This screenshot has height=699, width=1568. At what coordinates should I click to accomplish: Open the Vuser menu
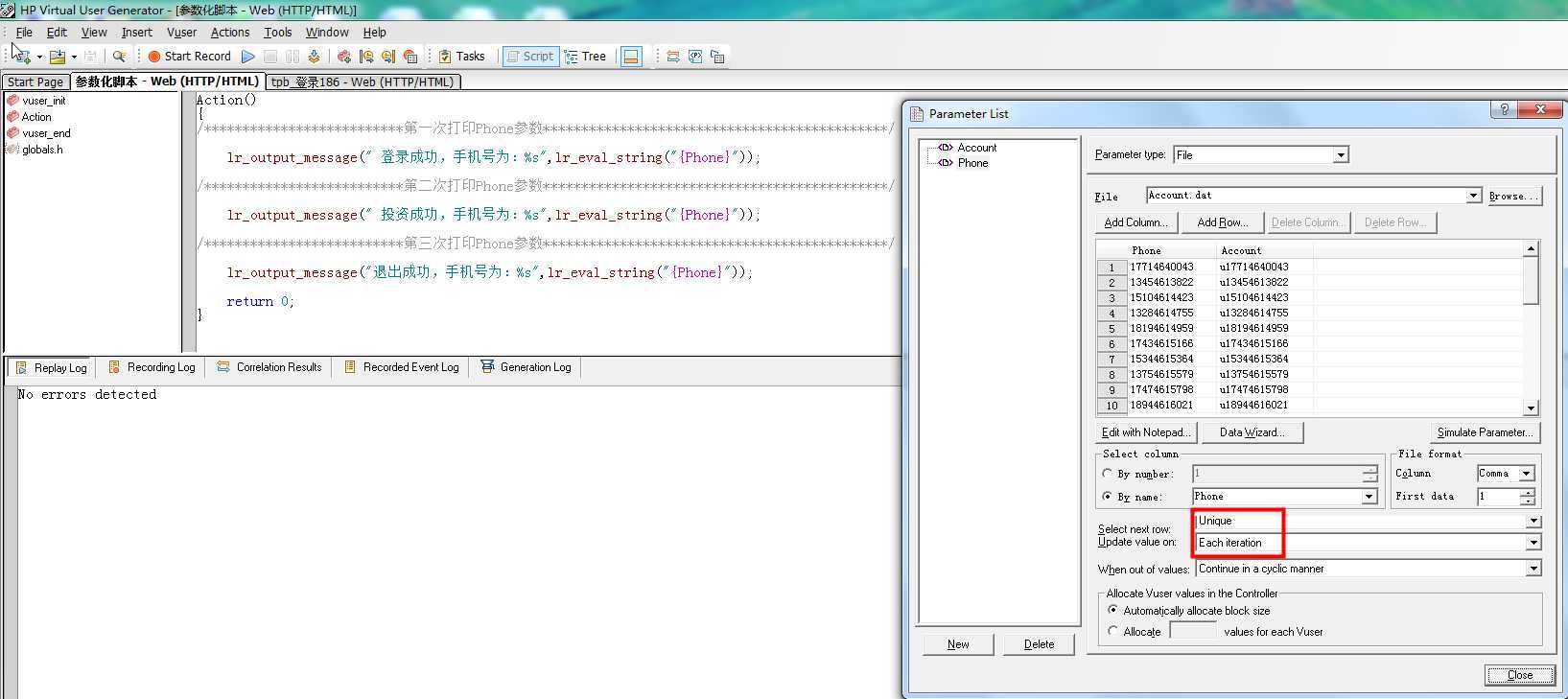point(181,32)
